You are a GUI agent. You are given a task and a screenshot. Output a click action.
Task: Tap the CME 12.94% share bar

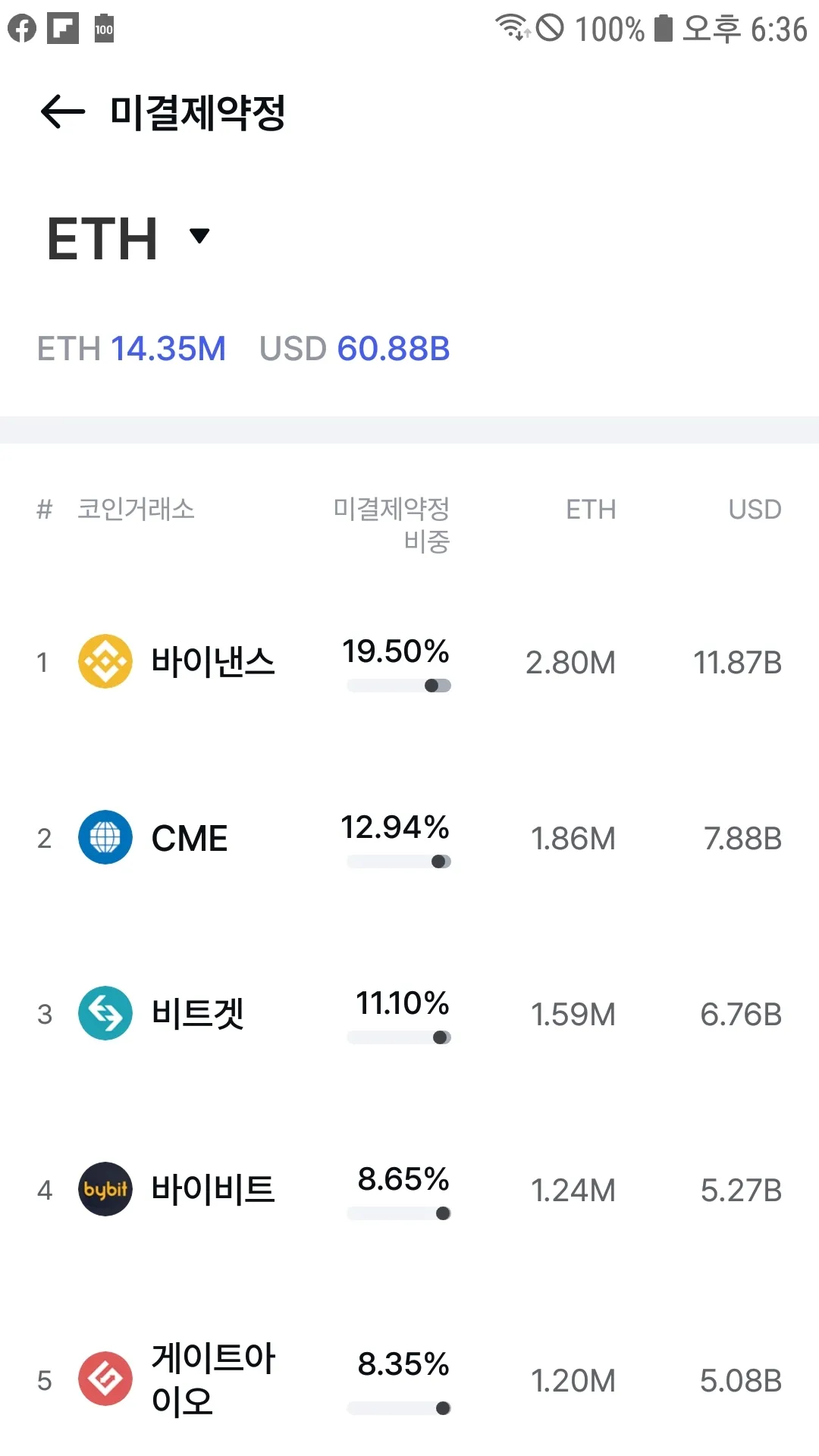click(399, 861)
